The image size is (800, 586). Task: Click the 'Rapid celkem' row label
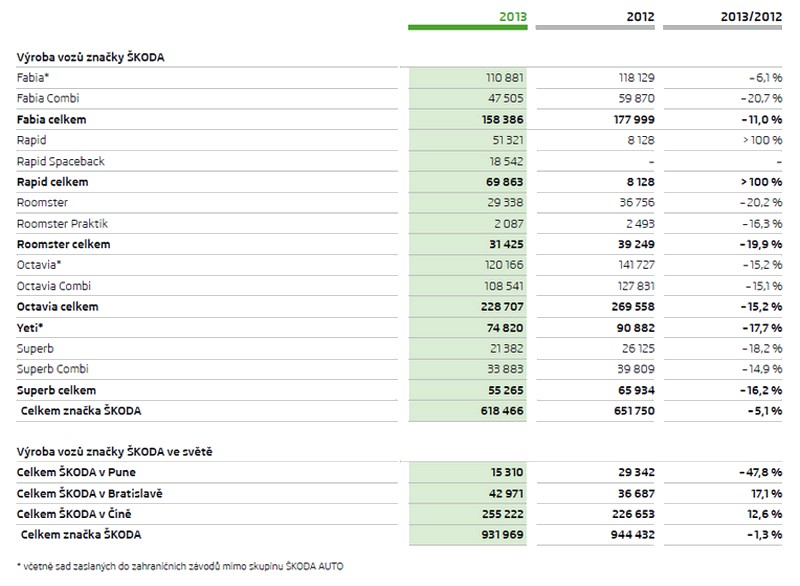pyautogui.click(x=52, y=182)
